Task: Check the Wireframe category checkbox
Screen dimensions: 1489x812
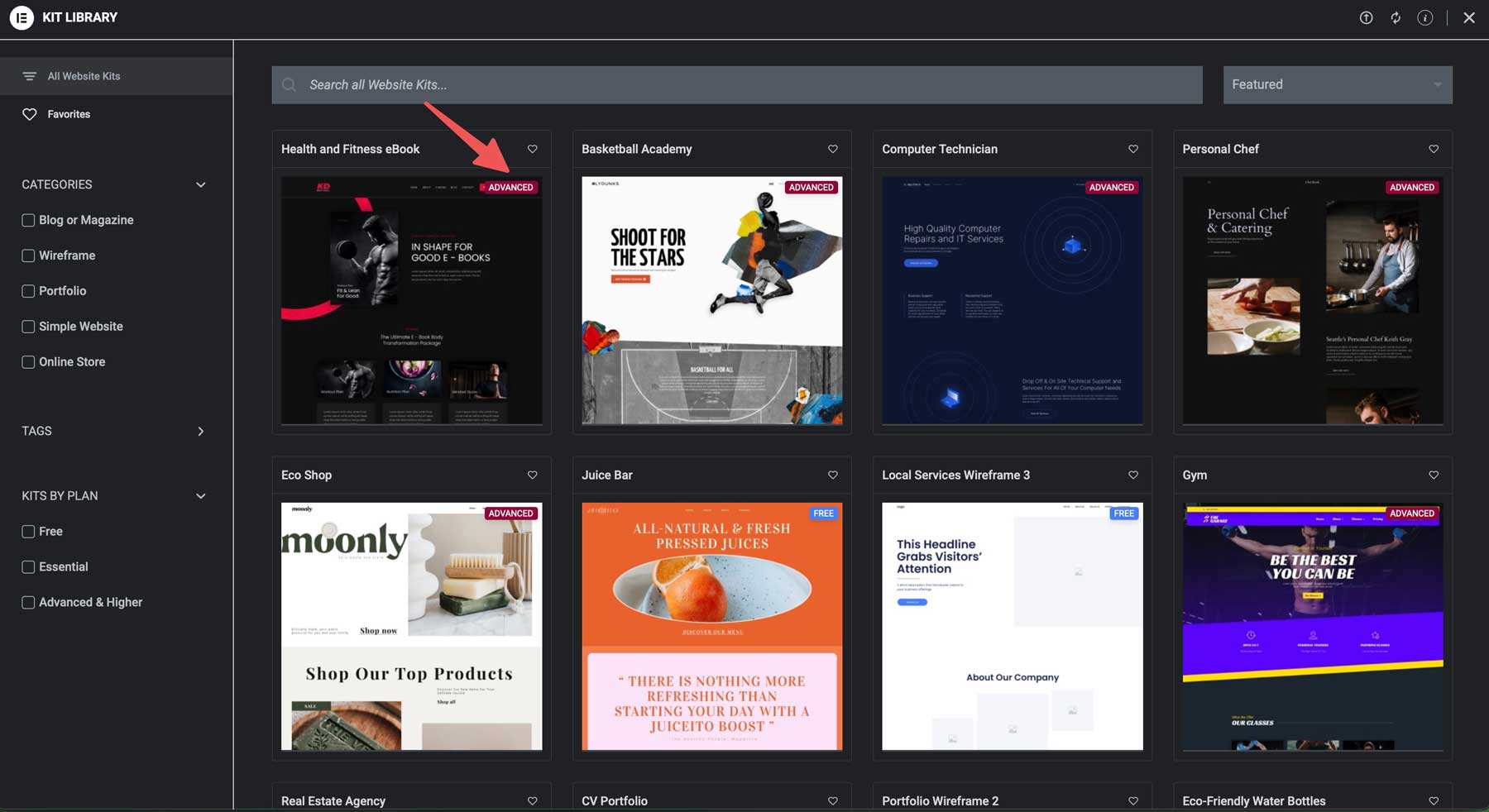Action: [x=28, y=256]
